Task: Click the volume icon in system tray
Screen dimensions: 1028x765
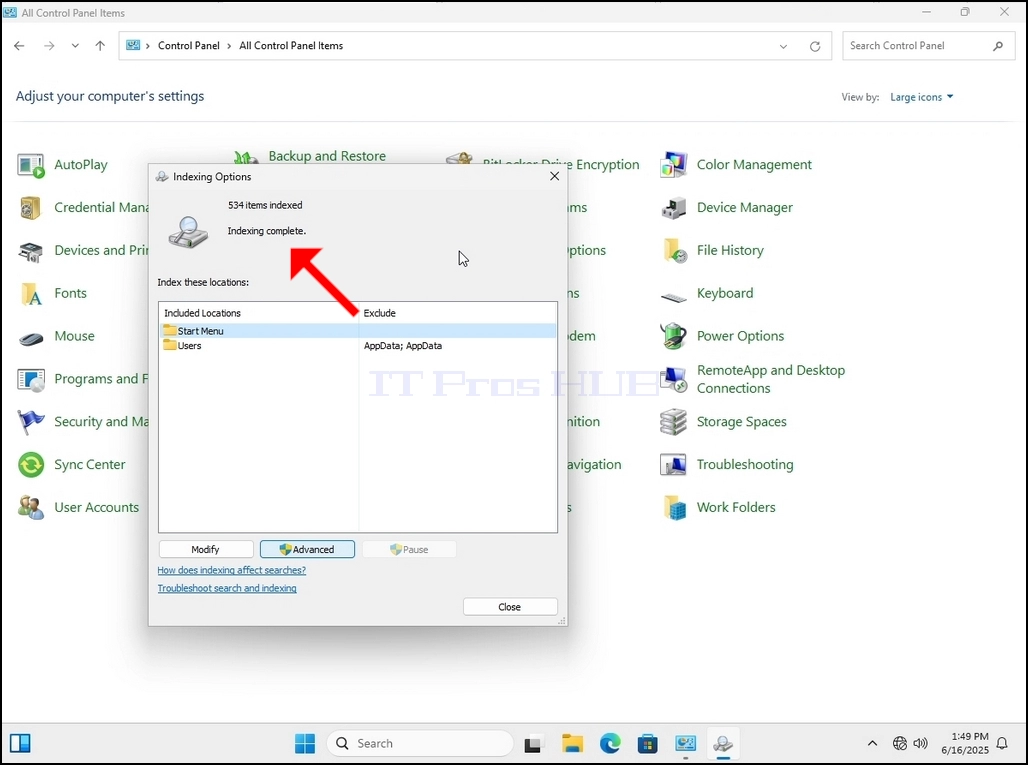Action: [x=920, y=743]
